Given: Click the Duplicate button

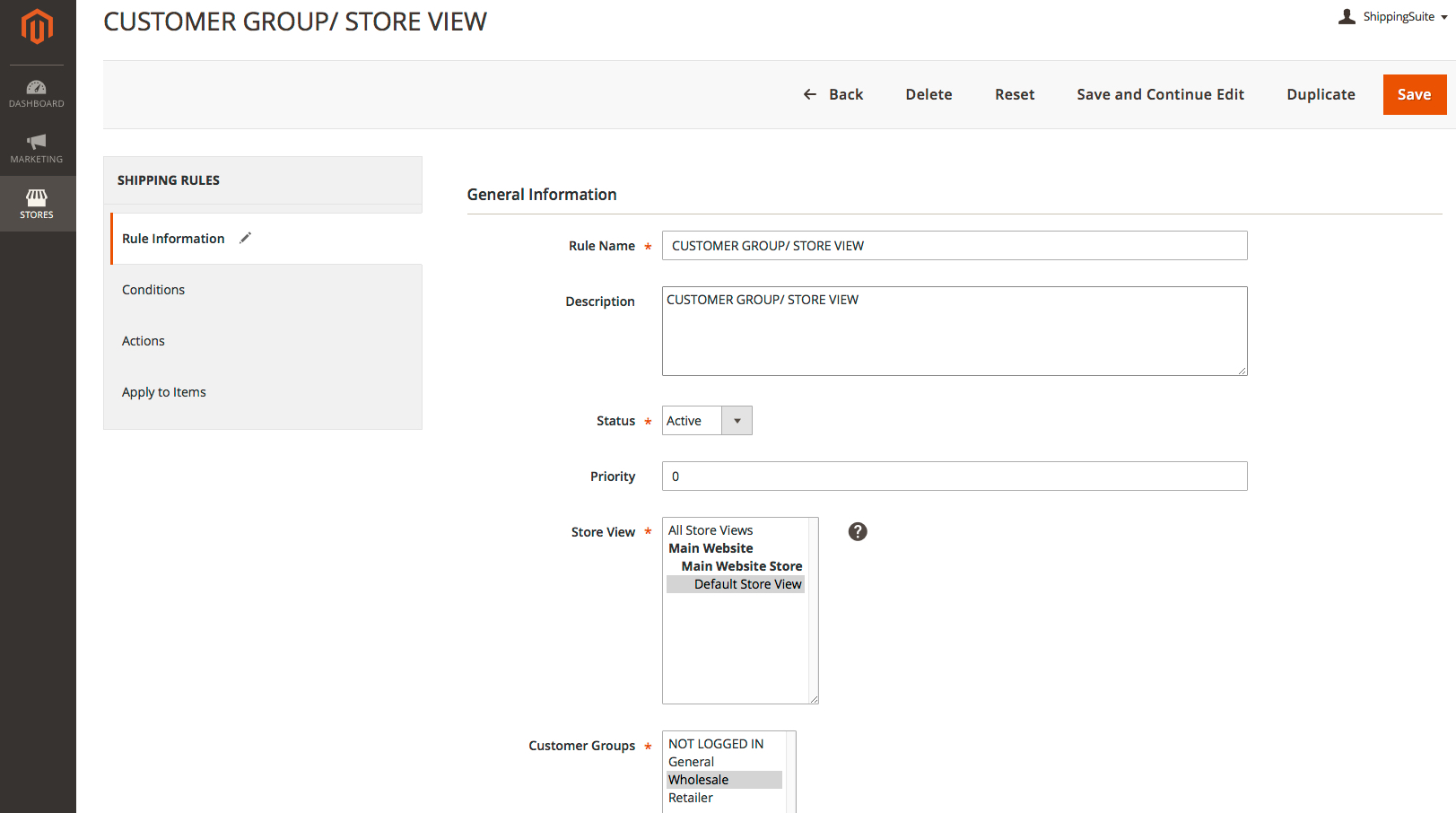Looking at the screenshot, I should [1320, 94].
